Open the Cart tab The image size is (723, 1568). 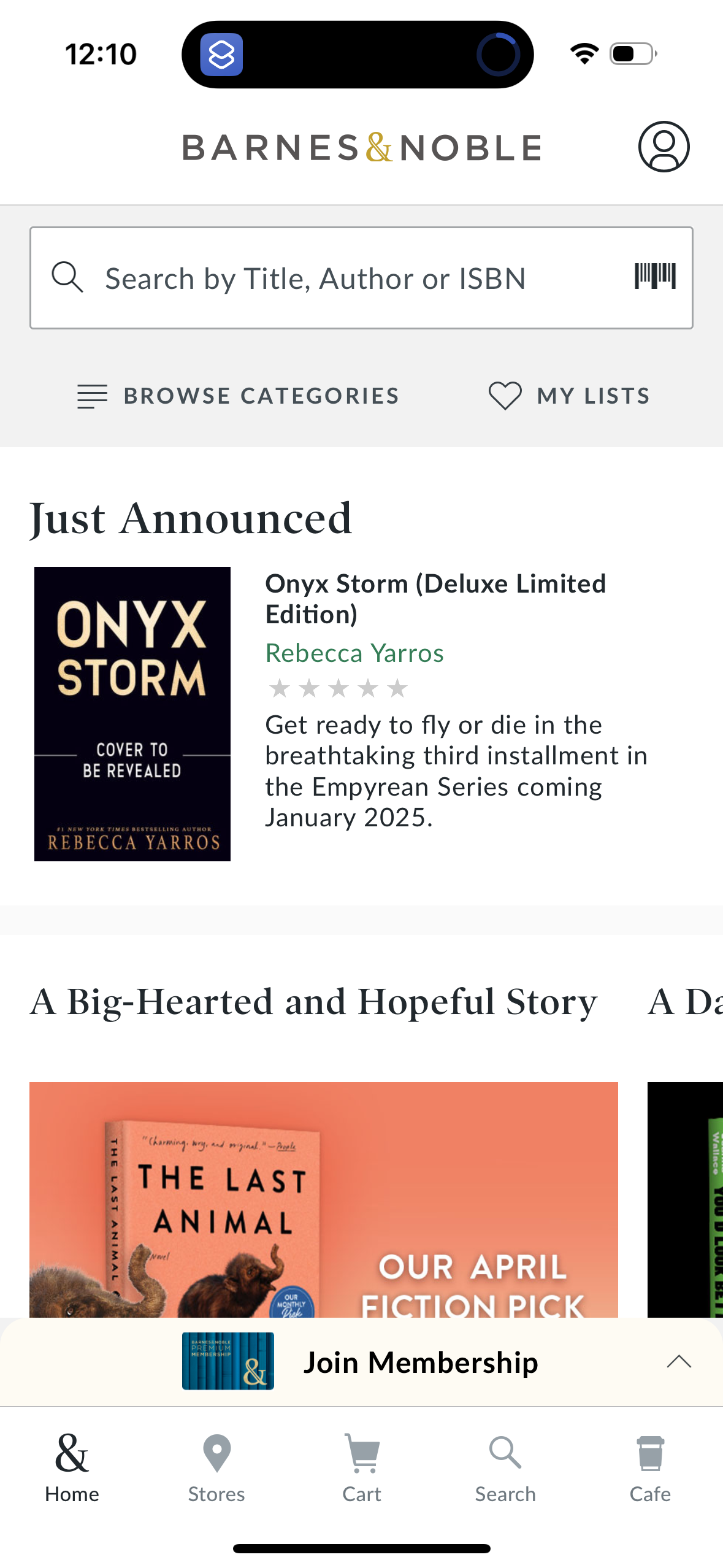coord(362,1467)
